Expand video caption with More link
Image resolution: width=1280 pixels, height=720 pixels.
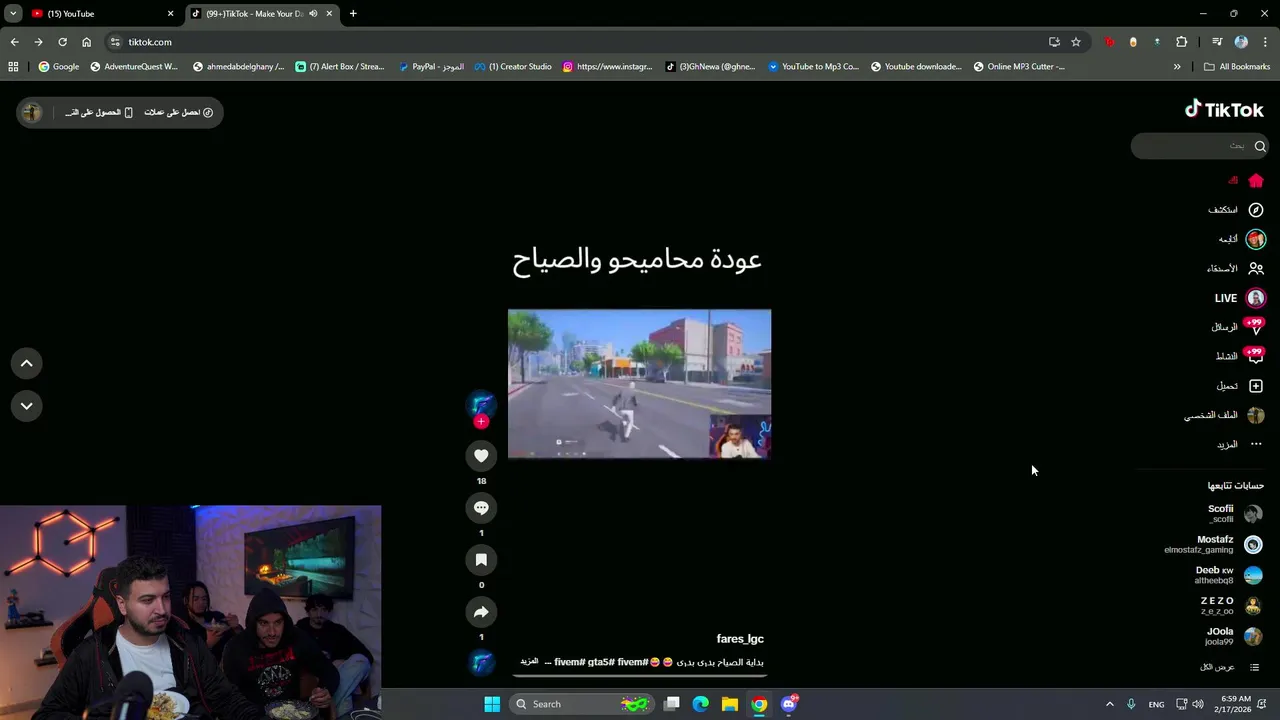click(529, 662)
